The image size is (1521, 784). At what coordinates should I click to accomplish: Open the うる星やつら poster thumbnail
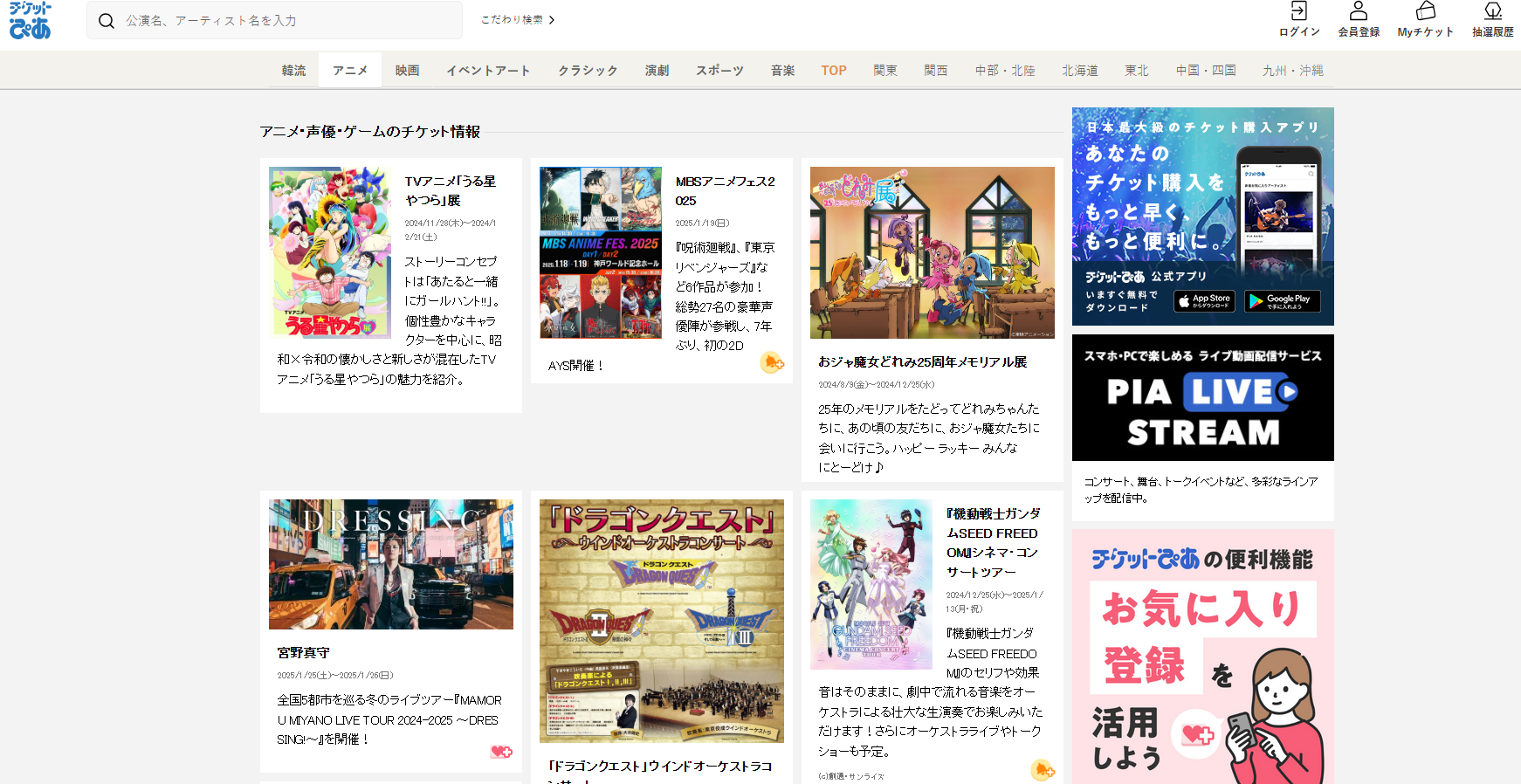point(330,252)
